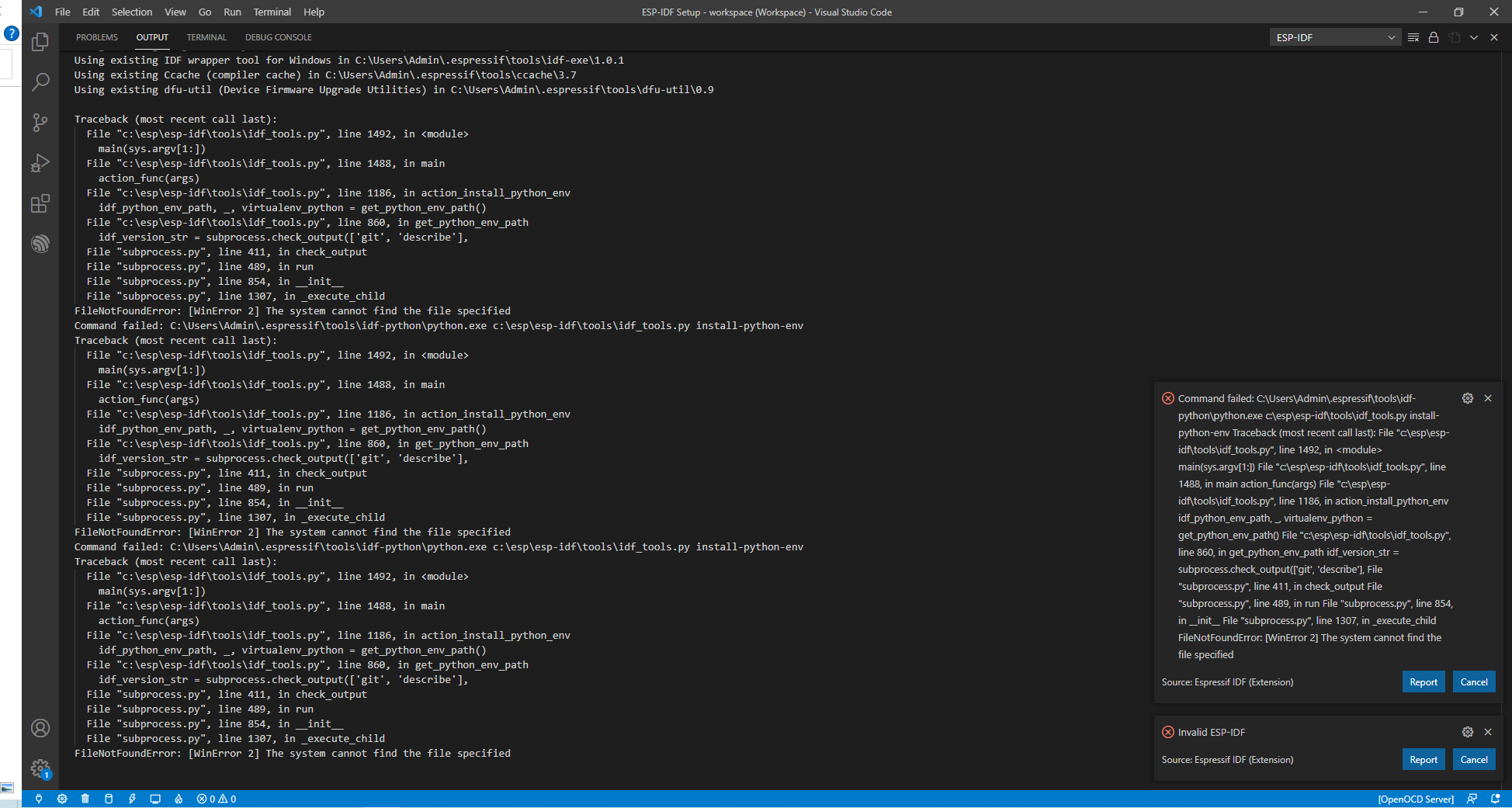Run full clean with the trash icon
This screenshot has width=1512, height=808.
[x=85, y=798]
